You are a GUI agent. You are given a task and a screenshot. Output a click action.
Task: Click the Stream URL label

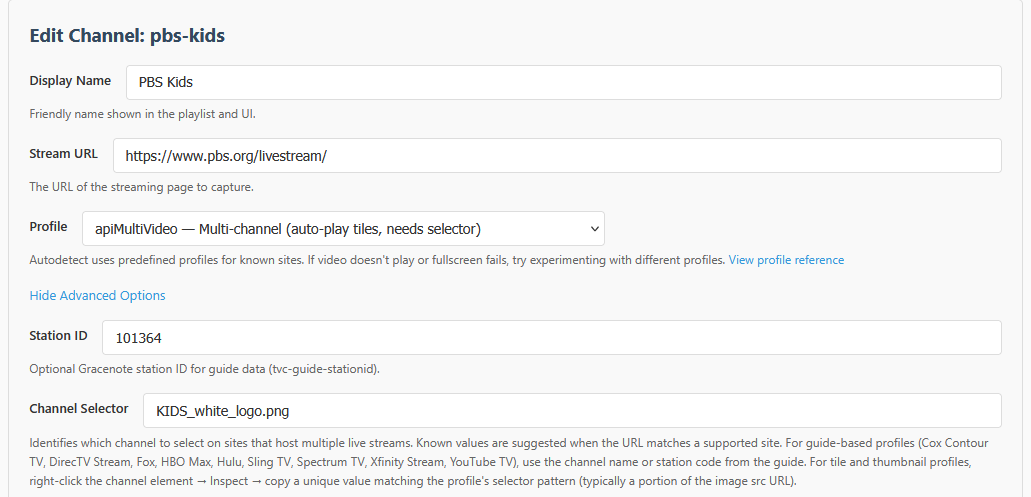64,154
